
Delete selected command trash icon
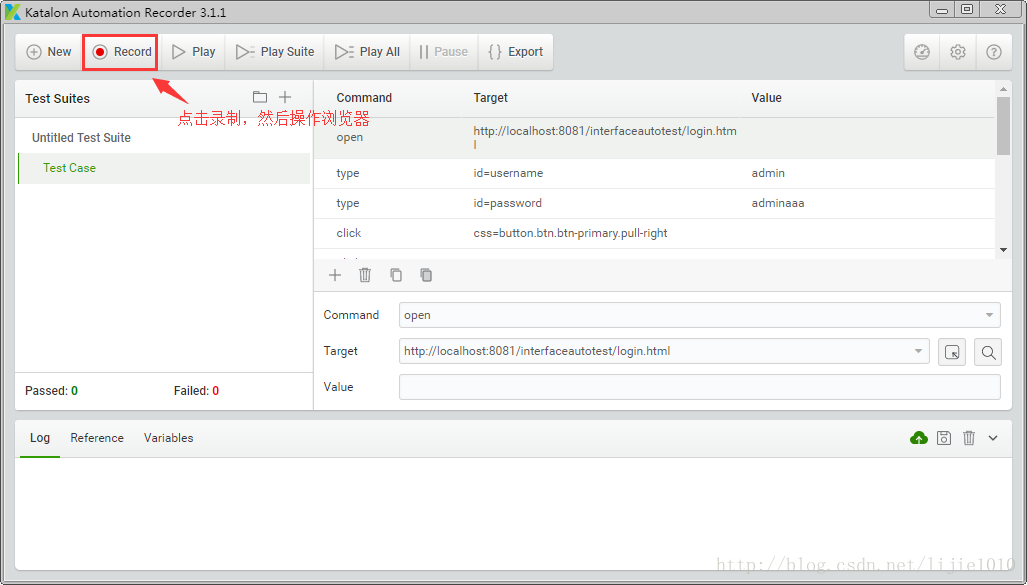tap(365, 275)
